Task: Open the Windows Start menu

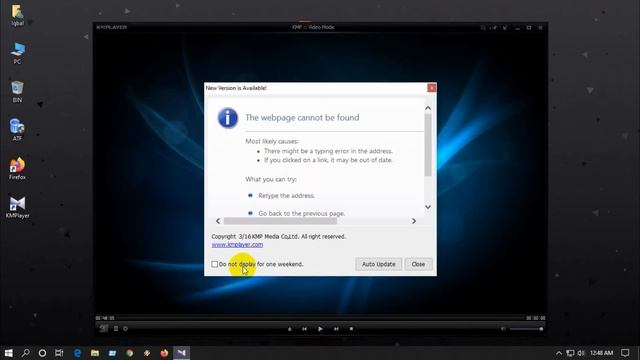Action: coord(8,353)
